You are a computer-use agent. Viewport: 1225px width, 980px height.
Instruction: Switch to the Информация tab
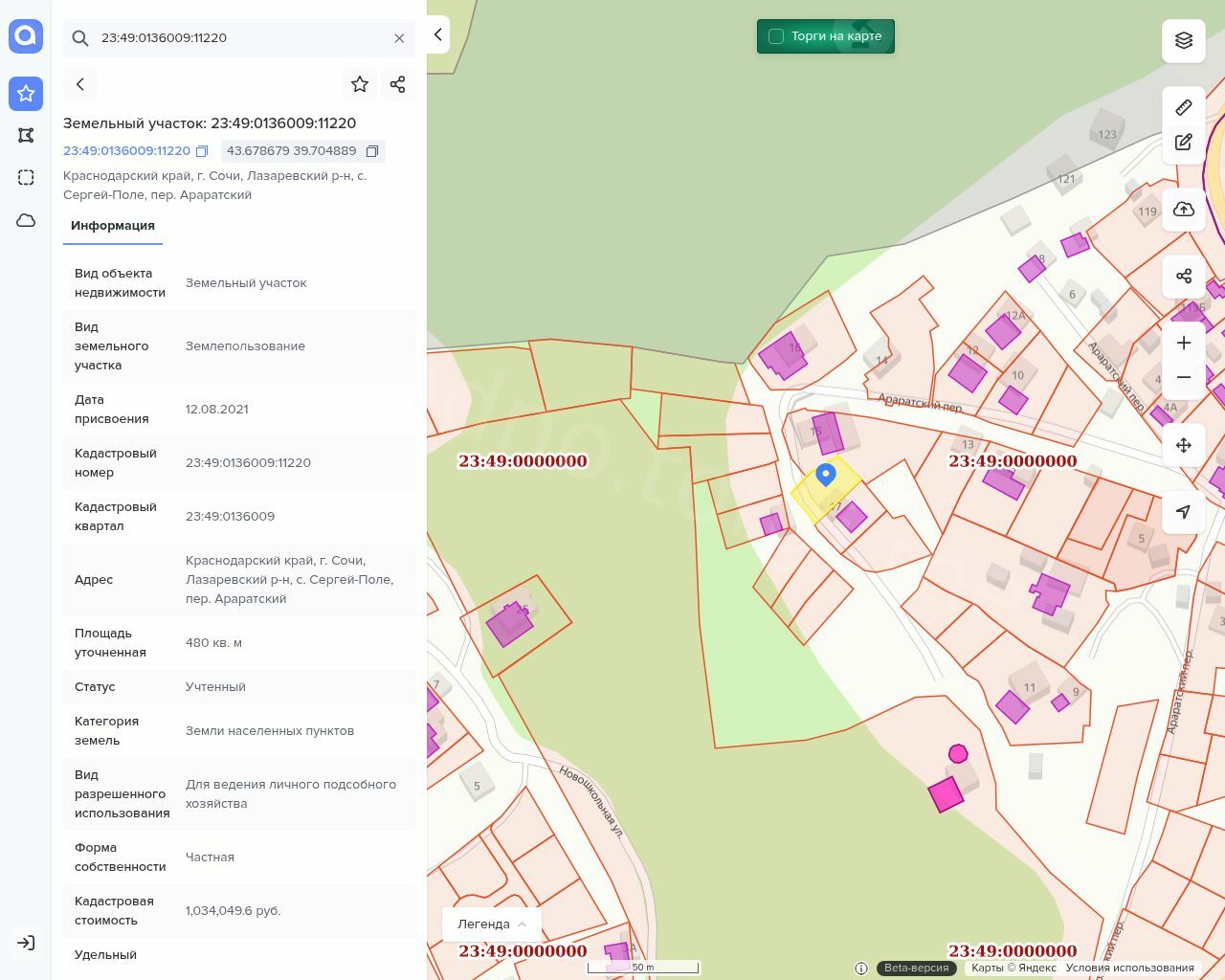[x=113, y=226]
